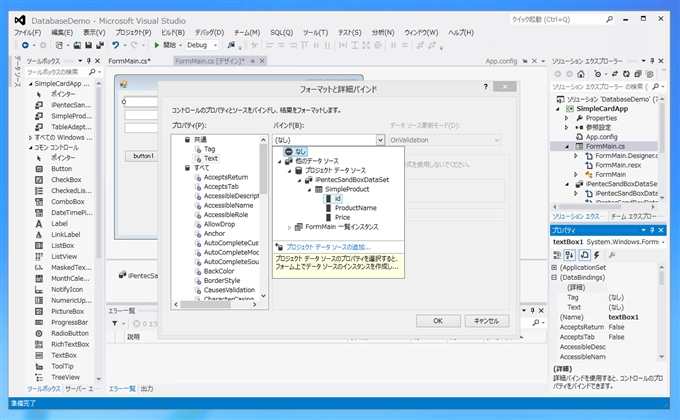Select the TextBox control in Toolbox
Image resolution: width=680 pixels, height=420 pixels.
coord(64,355)
